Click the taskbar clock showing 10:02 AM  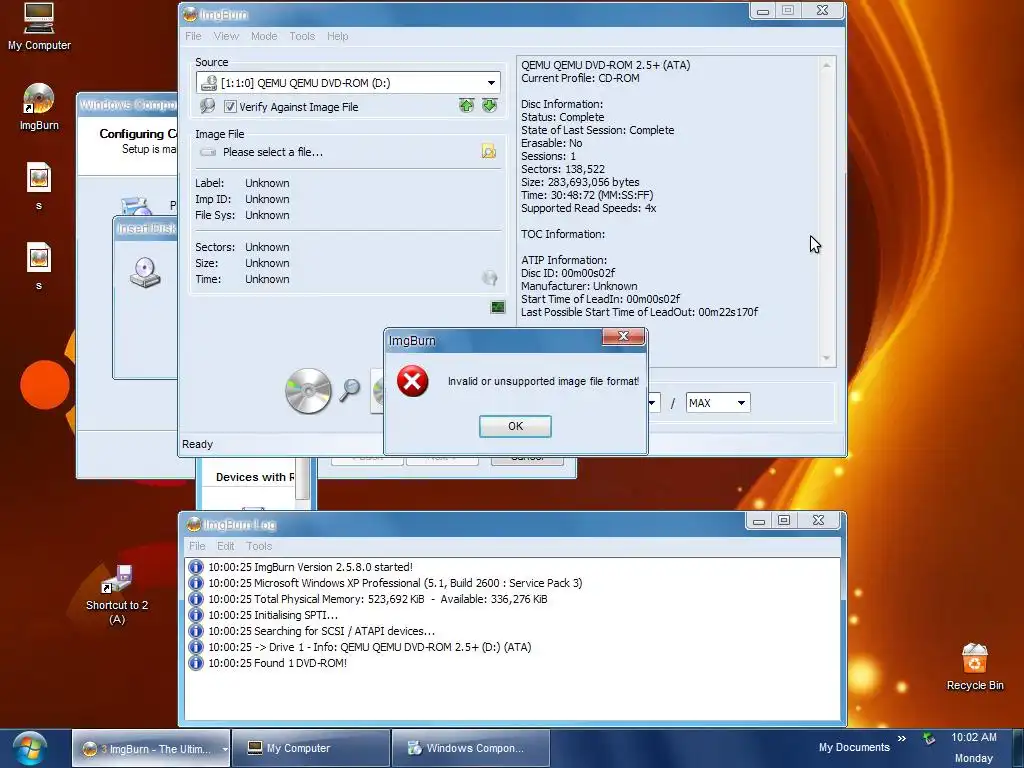(974, 737)
